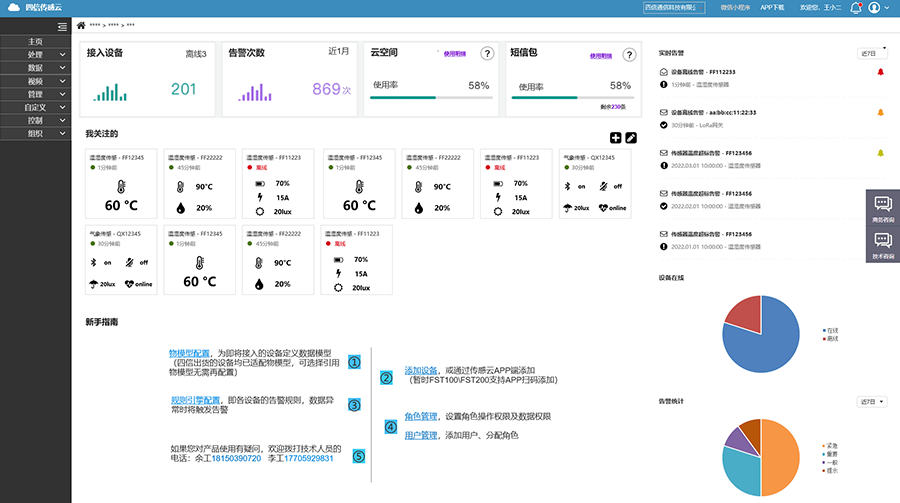Open notifications via the bell icon
900x503 pixels.
pyautogui.click(x=855, y=8)
